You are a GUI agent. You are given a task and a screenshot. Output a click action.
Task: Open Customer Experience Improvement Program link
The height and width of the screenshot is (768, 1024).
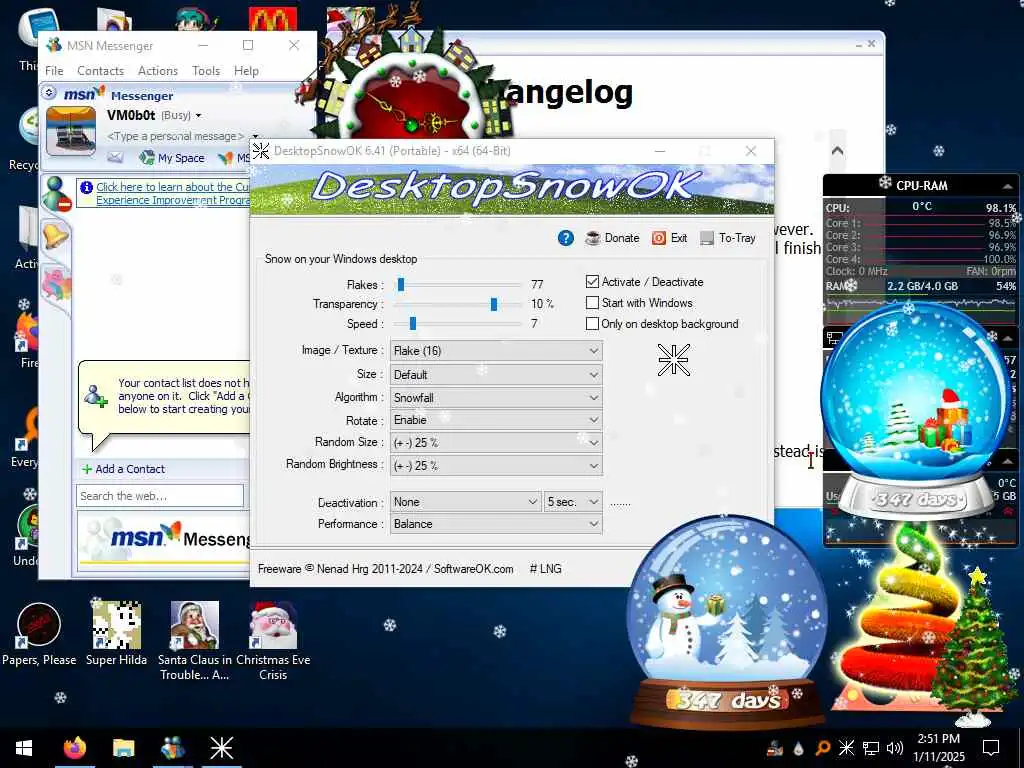click(x=172, y=193)
